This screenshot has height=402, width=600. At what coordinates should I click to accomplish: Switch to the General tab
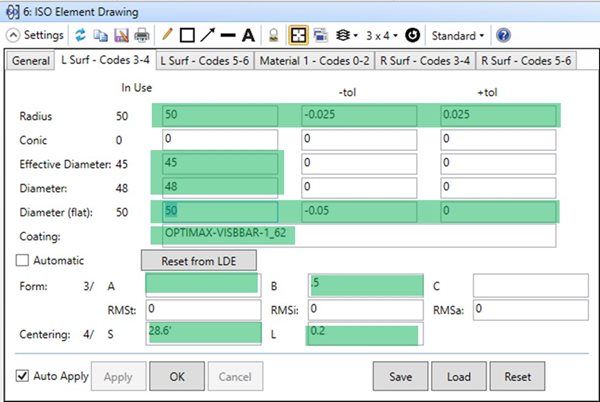(31, 60)
